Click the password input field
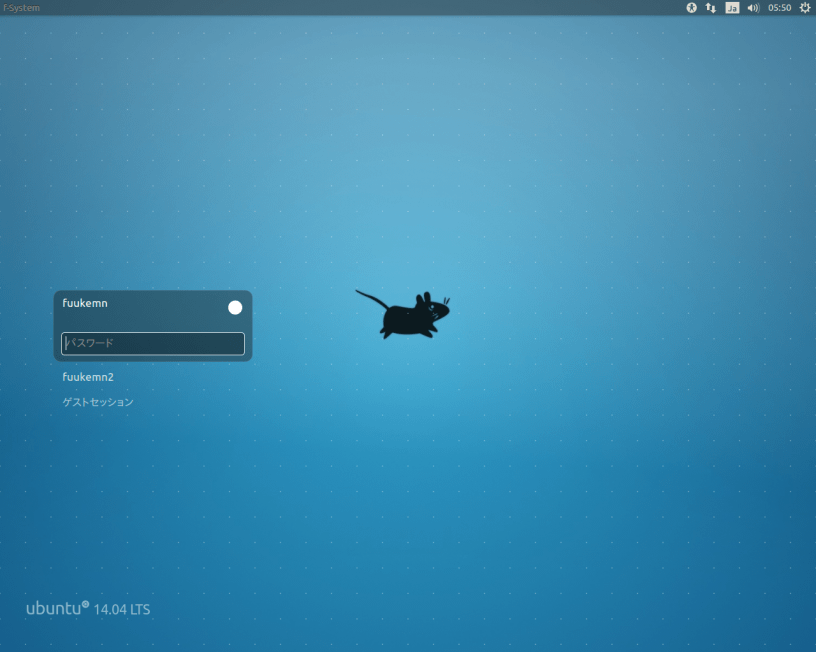 (153, 343)
